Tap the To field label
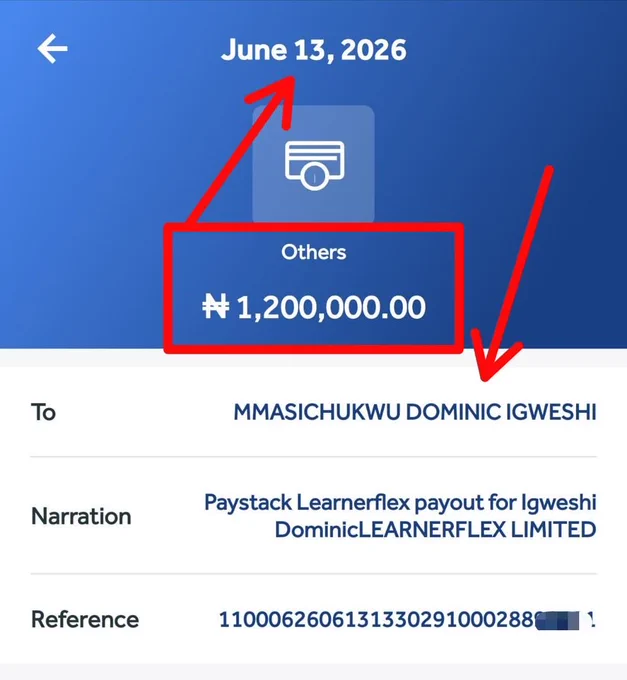This screenshot has width=627, height=680. click(43, 412)
